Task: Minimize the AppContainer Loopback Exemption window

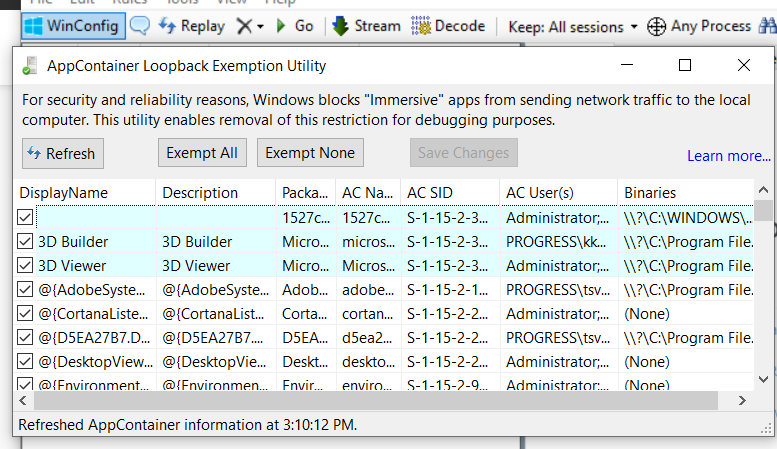Action: coord(627,65)
